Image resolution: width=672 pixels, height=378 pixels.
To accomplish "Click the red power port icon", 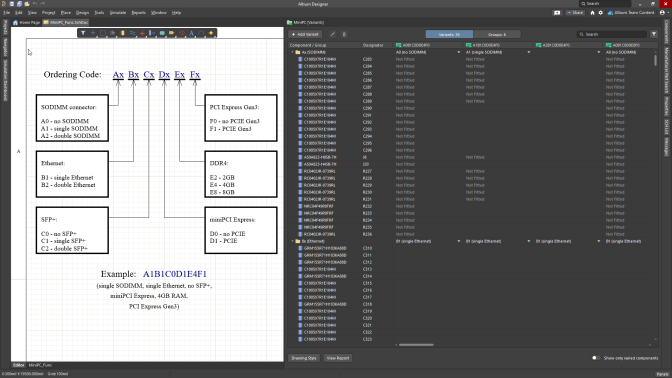I will click(142, 33).
